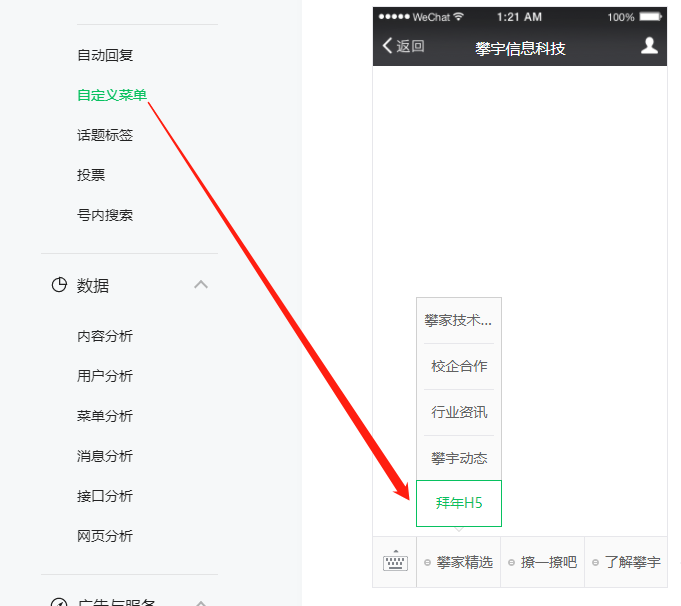This screenshot has width=681, height=606.
Task: Select the 撩一撩吧 bottom menu
Action: tap(543, 562)
